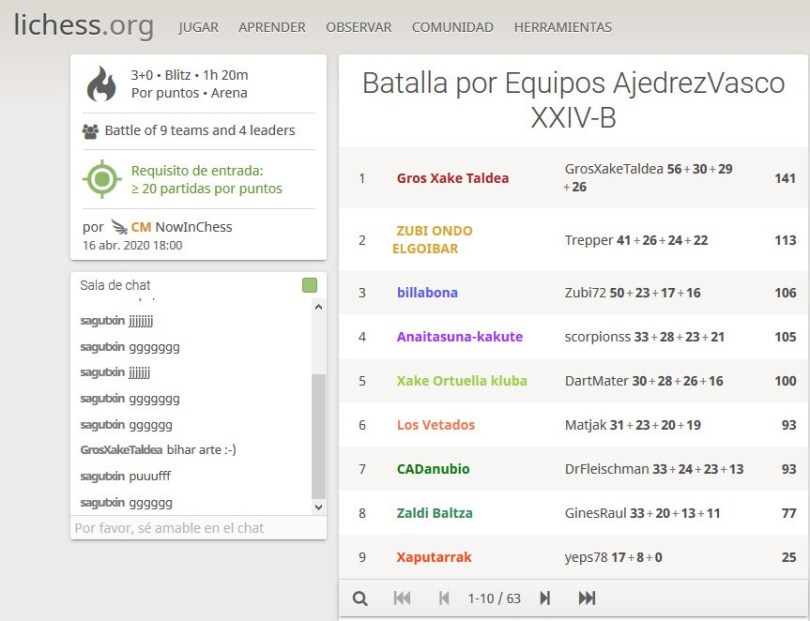Open the APRENDER menu
The height and width of the screenshot is (621, 810).
coord(272,27)
